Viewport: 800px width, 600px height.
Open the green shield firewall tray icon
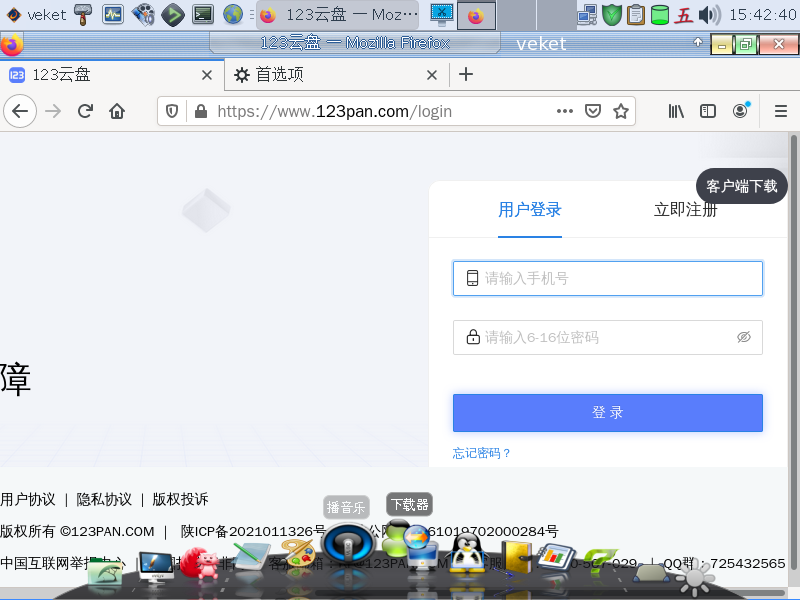tap(612, 15)
